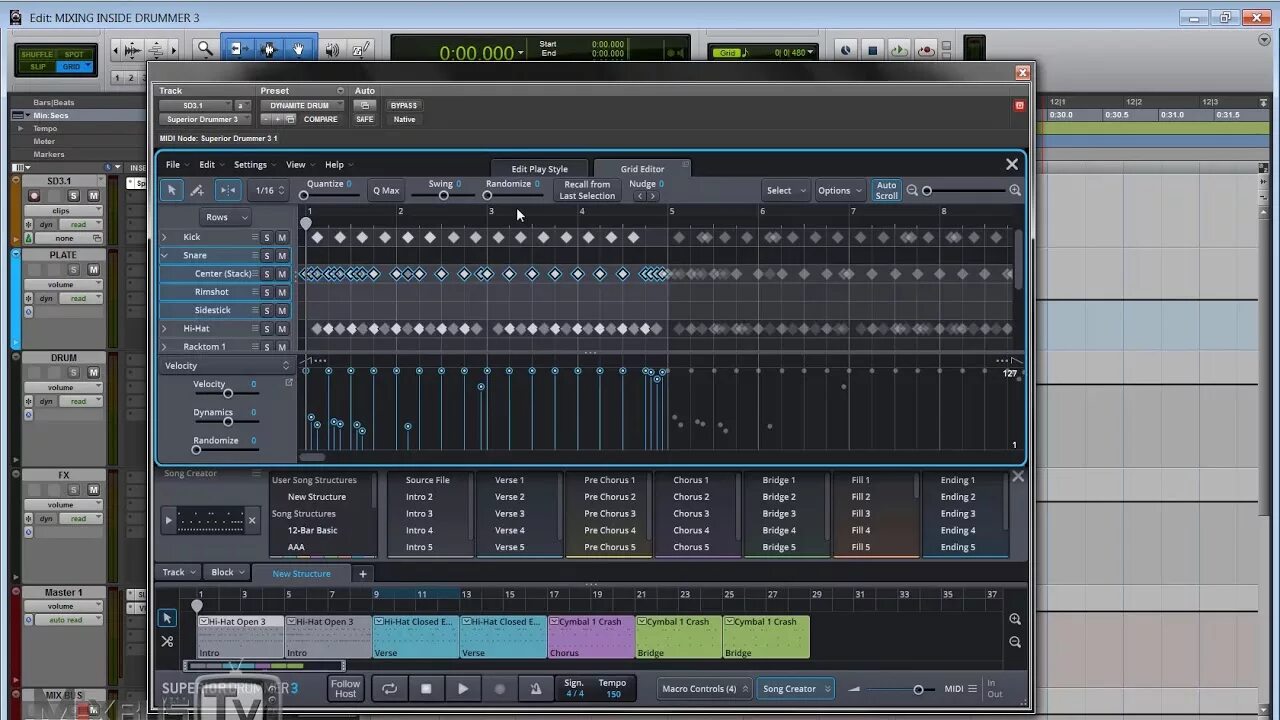
Task: Click the record button in drummer transport
Action: pos(500,688)
